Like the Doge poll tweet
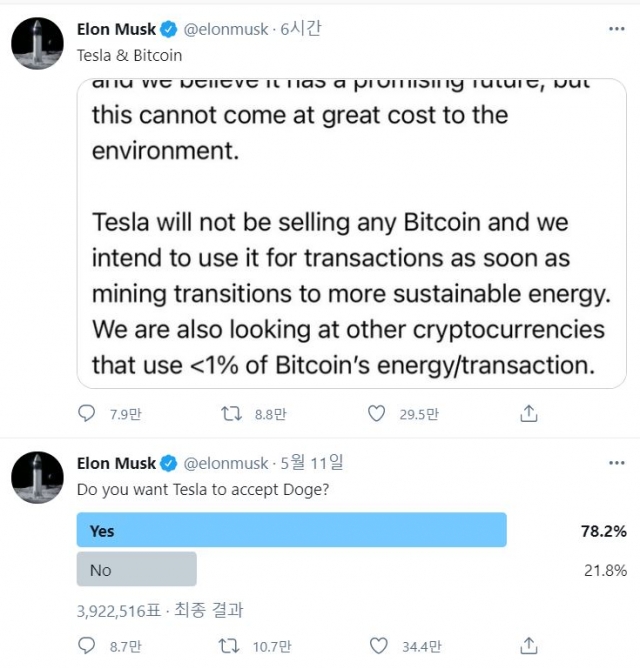640x669 pixels. (378, 646)
